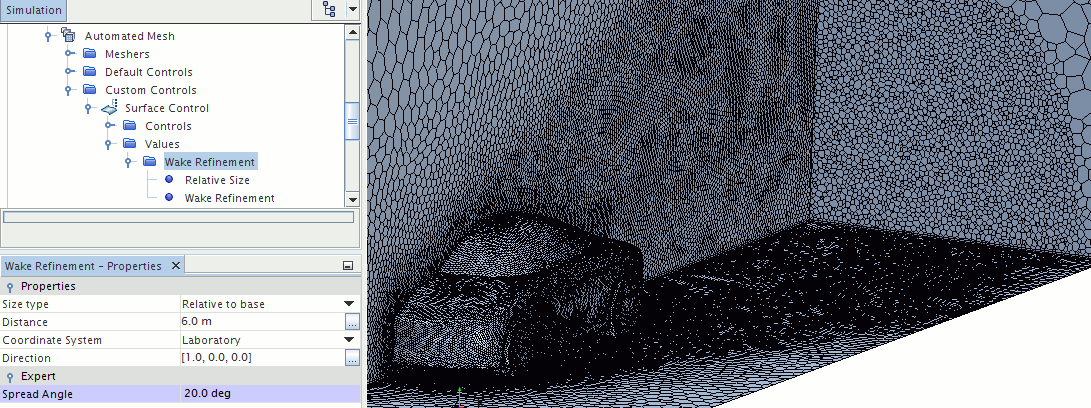Collapse the Expert properties section
The width and height of the screenshot is (1091, 408).
pyautogui.click(x=9, y=376)
